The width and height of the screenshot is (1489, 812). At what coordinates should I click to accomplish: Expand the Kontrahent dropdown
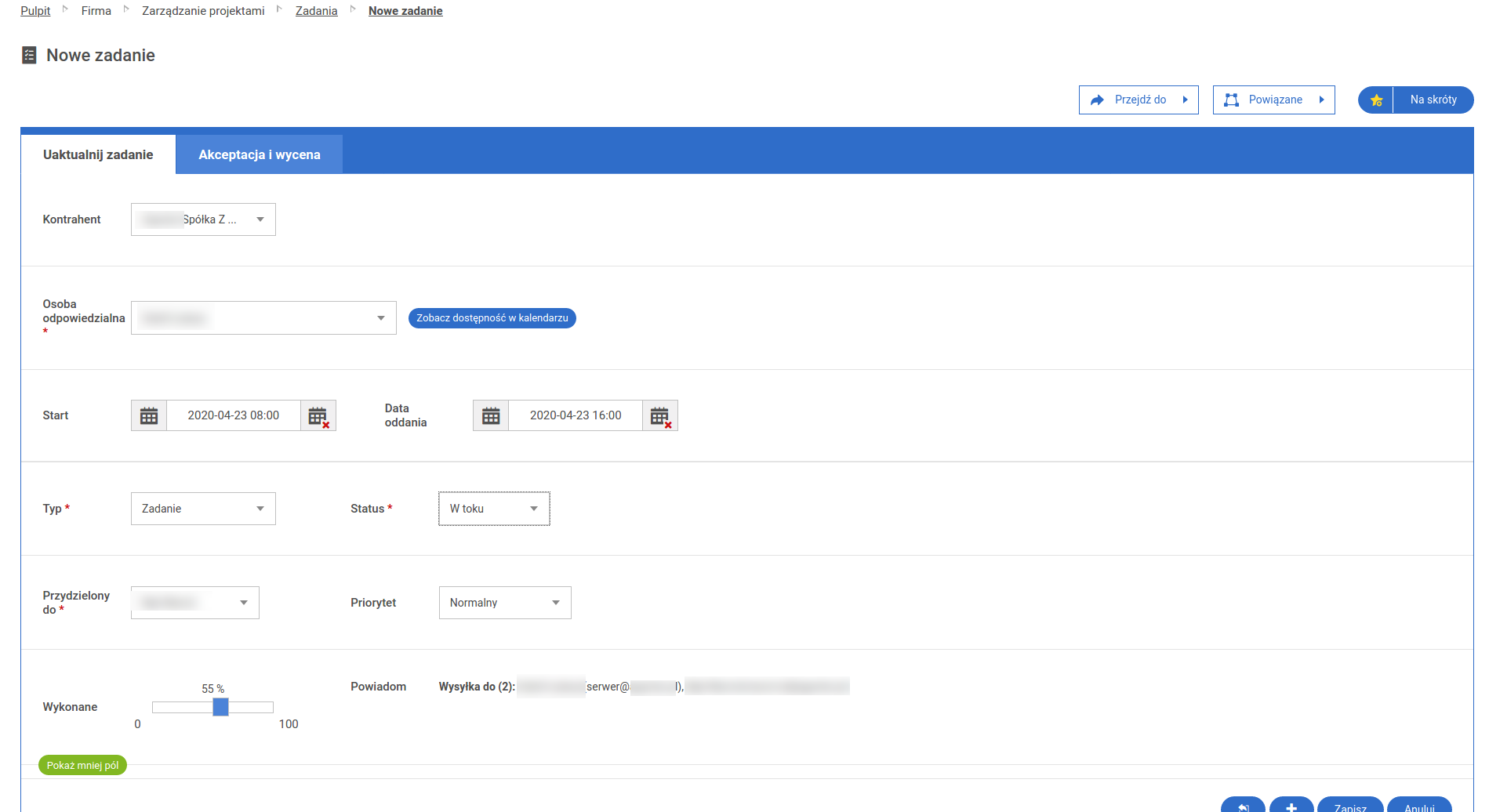pyautogui.click(x=260, y=219)
